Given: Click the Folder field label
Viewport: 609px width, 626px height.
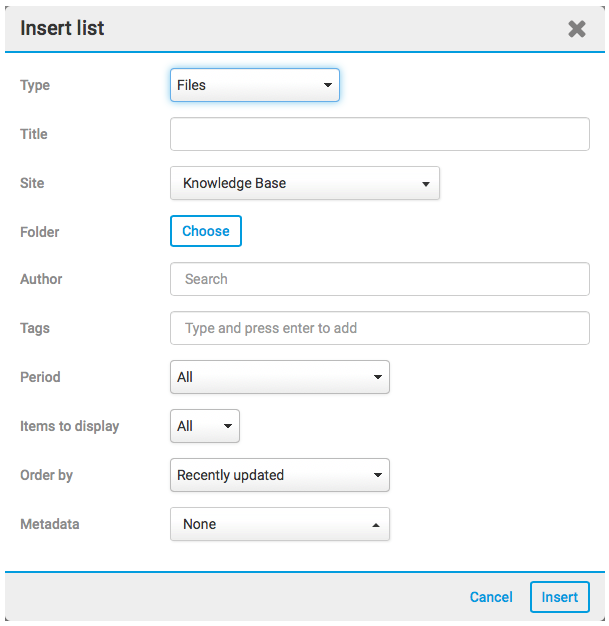Looking at the screenshot, I should [x=40, y=232].
